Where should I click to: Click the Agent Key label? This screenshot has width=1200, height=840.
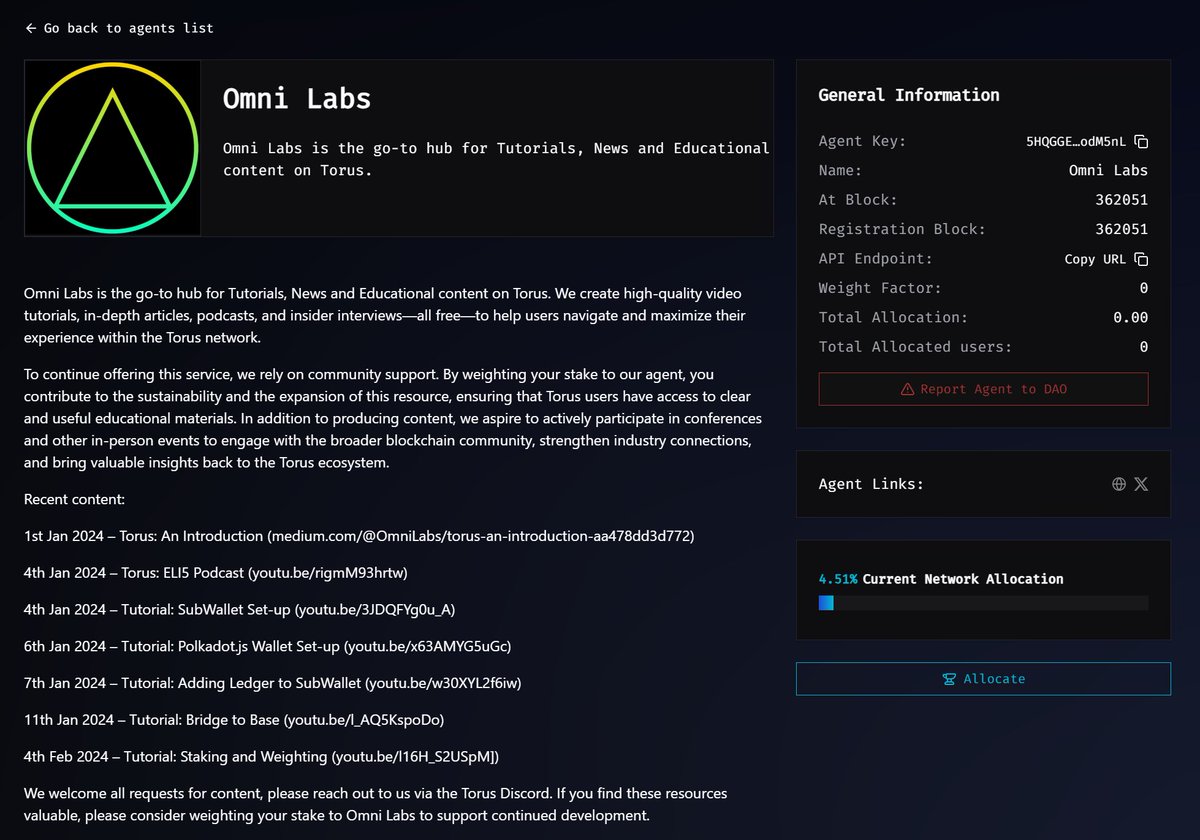click(x=862, y=141)
